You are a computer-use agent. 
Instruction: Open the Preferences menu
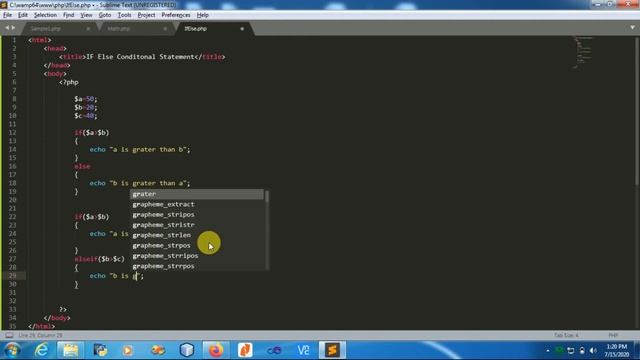pos(176,15)
